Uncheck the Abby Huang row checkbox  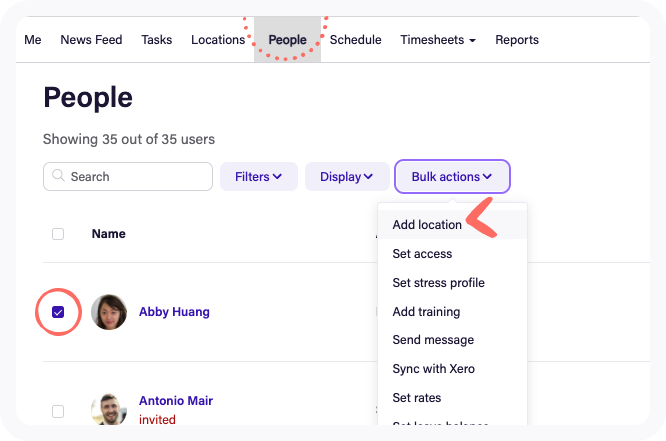click(x=58, y=312)
